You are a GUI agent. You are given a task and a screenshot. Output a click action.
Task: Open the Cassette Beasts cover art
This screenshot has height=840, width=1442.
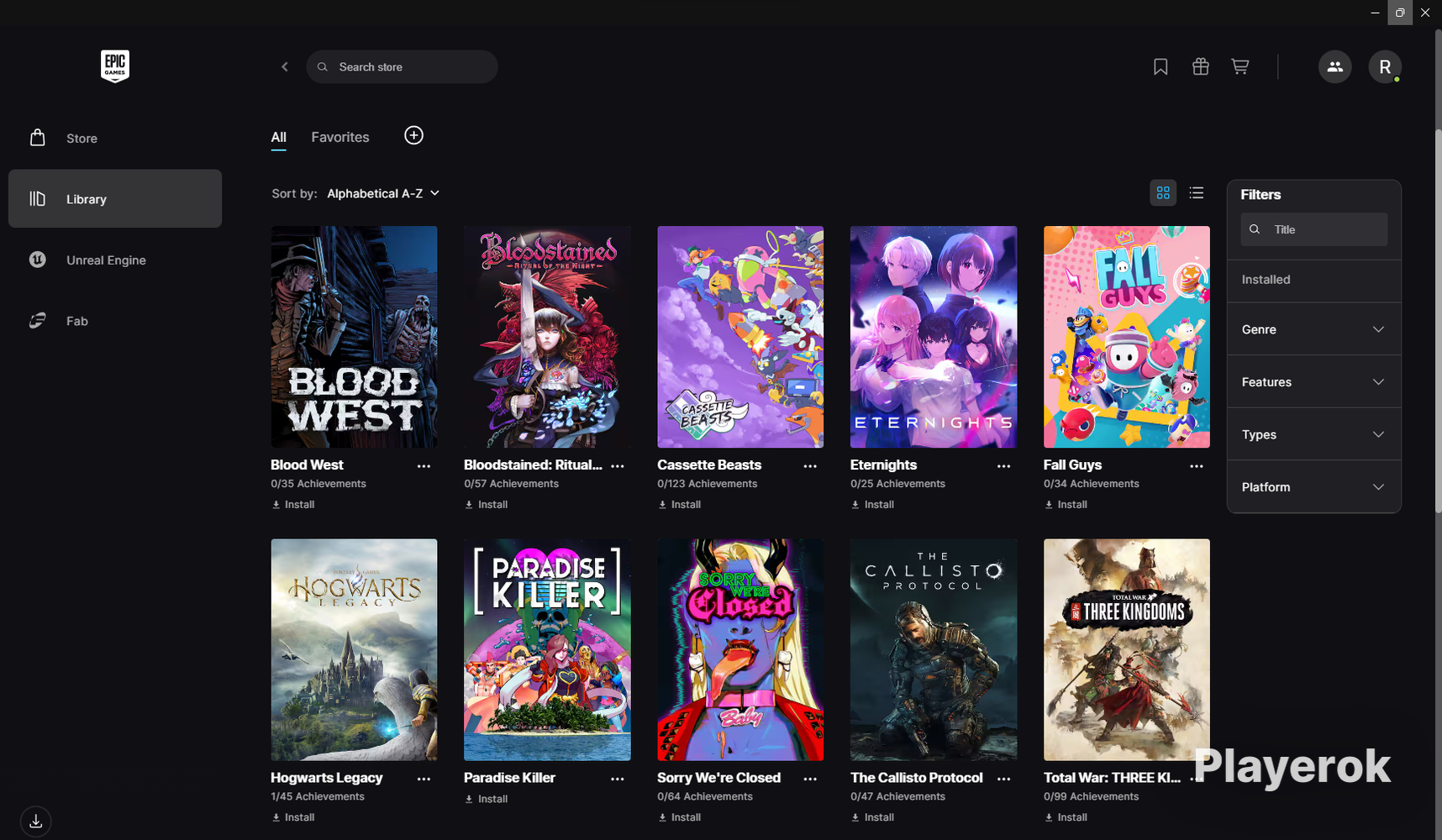[740, 337]
